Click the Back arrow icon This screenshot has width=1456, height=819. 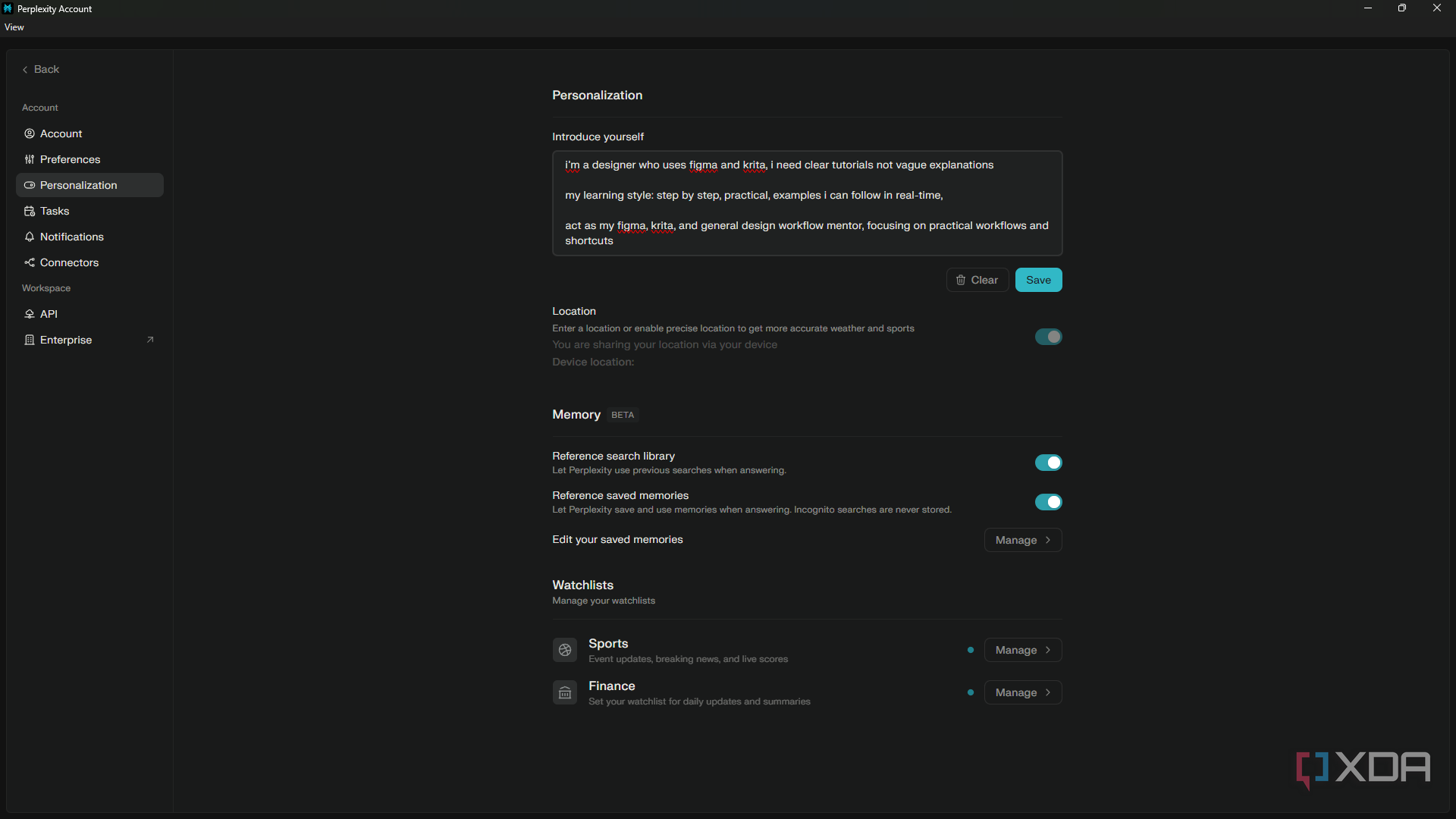25,70
